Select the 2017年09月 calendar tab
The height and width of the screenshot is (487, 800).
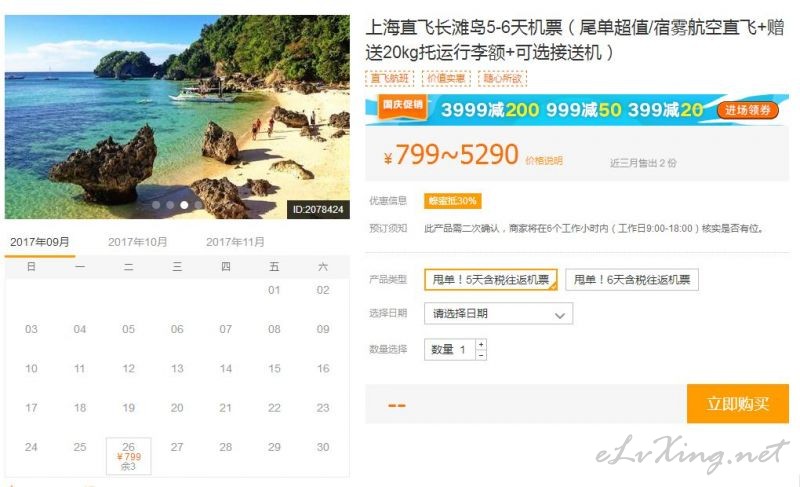coord(40,242)
